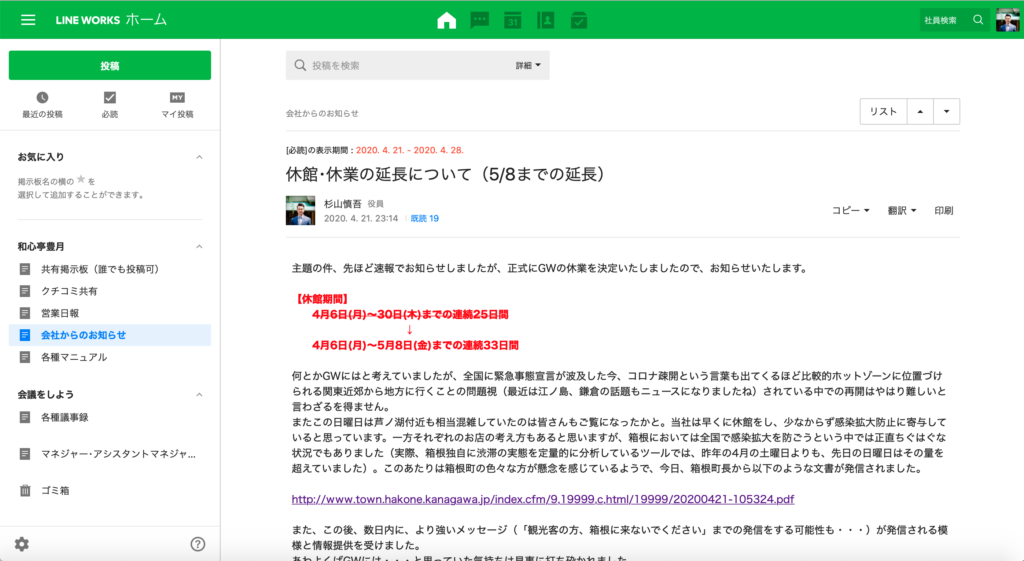Open the address book contacts icon
Viewport: 1024px width, 561px height.
click(546, 20)
